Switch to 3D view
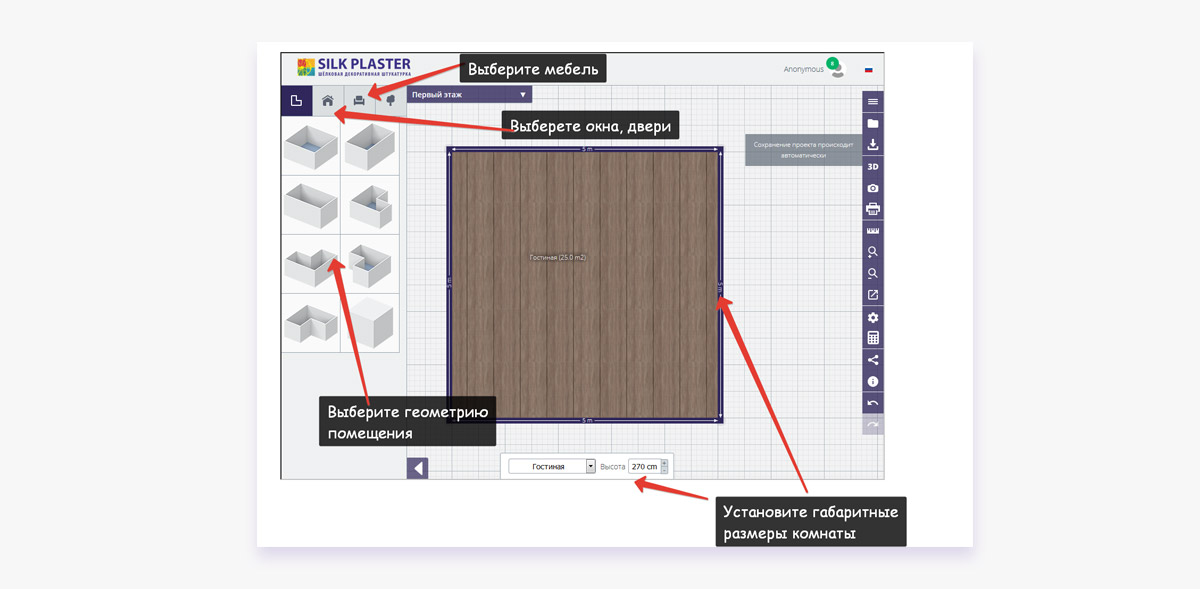This screenshot has width=1200, height=589. tap(873, 167)
